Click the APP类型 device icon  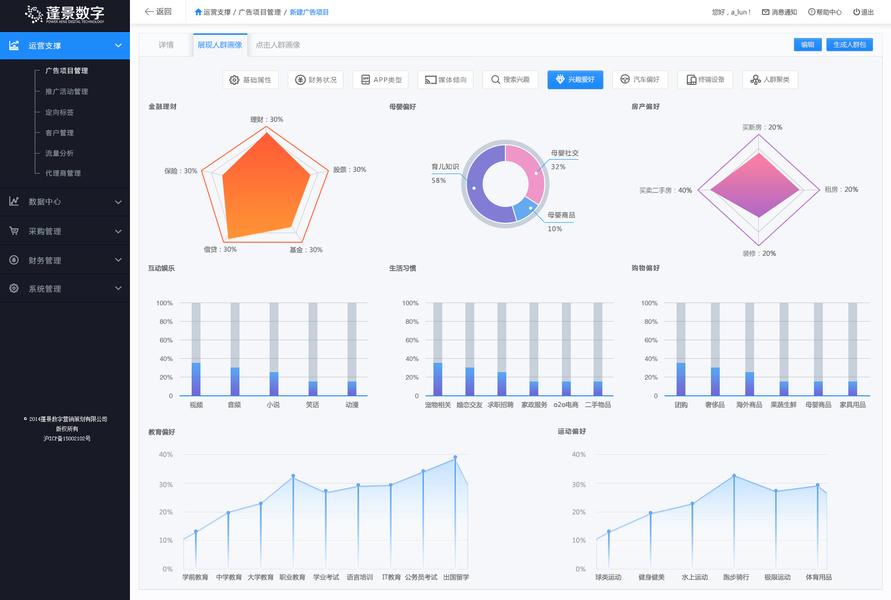[365, 80]
